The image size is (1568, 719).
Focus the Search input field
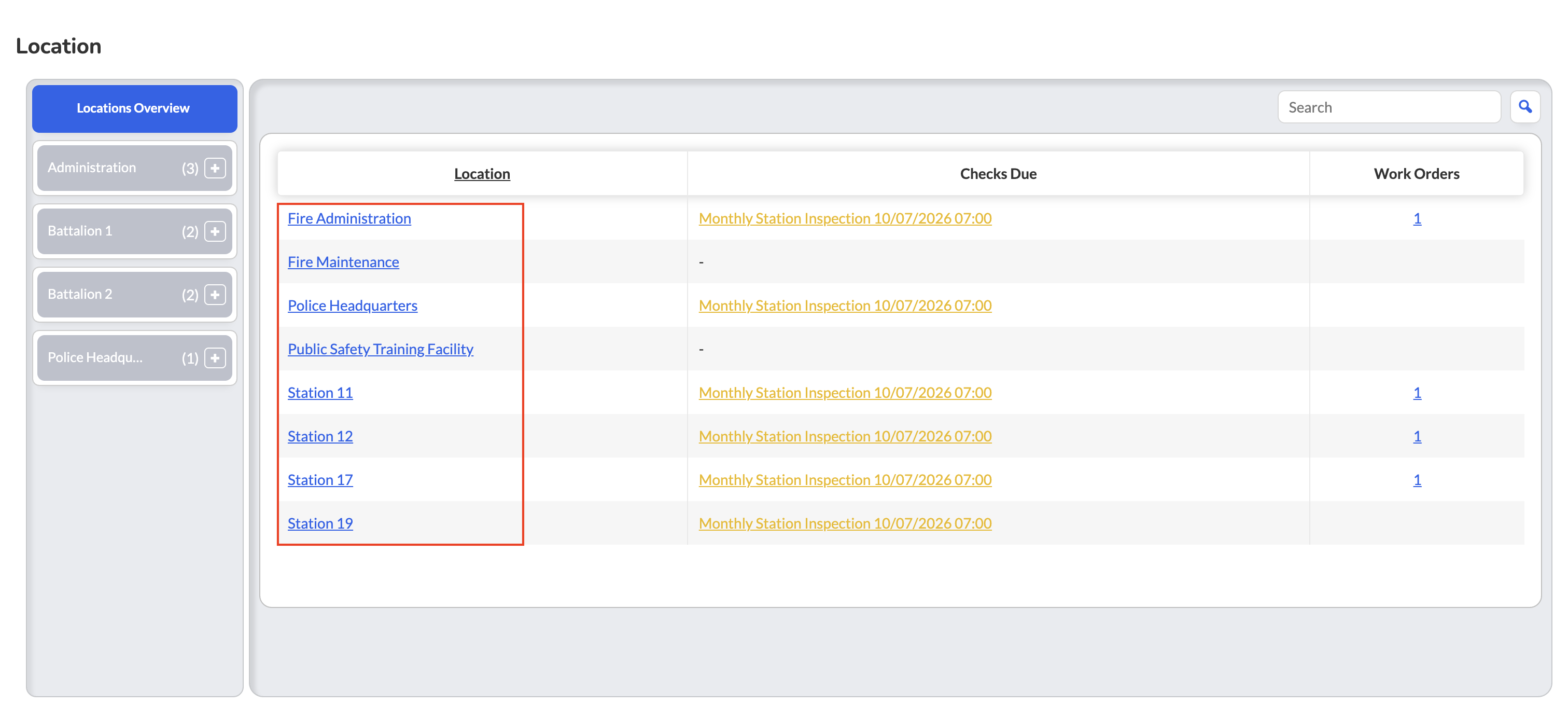[x=1389, y=107]
